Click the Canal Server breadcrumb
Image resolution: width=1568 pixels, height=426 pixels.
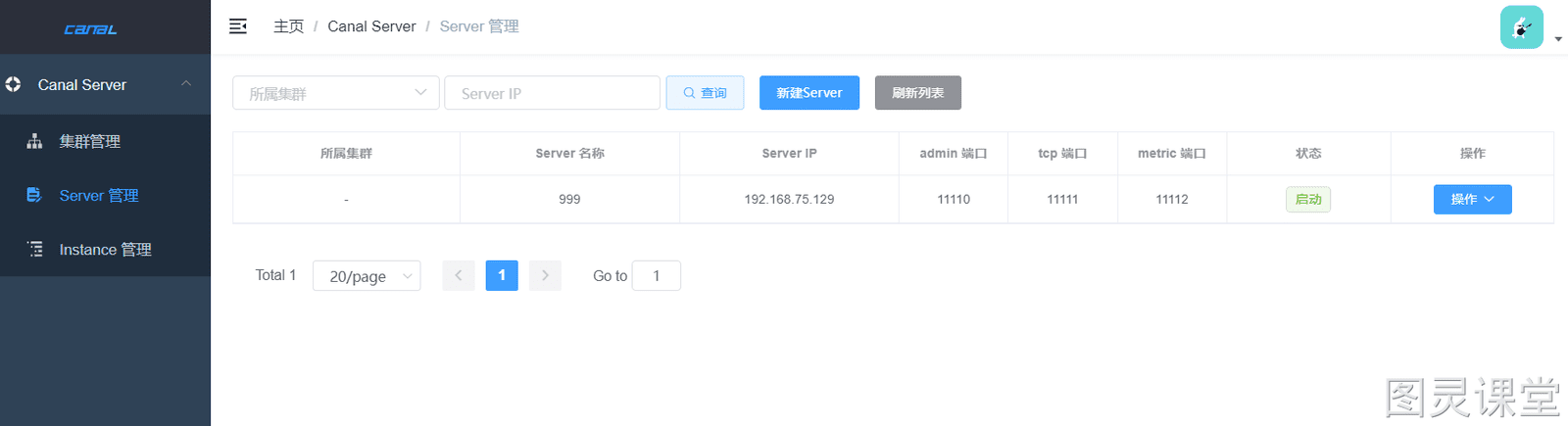tap(371, 26)
